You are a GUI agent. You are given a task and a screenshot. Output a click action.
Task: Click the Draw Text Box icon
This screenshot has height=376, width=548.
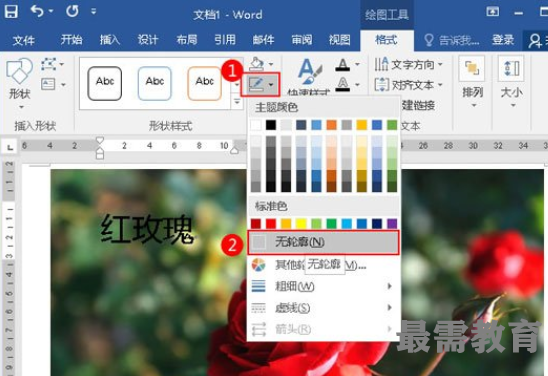point(48,84)
